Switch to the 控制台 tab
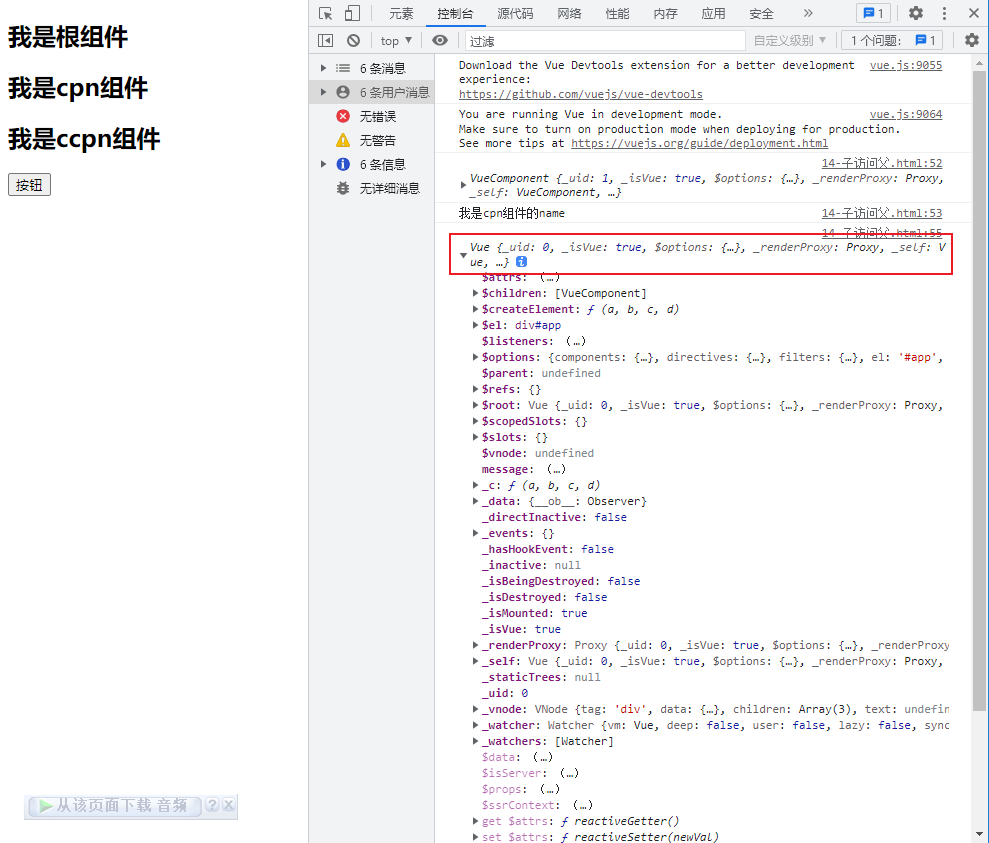 [455, 14]
